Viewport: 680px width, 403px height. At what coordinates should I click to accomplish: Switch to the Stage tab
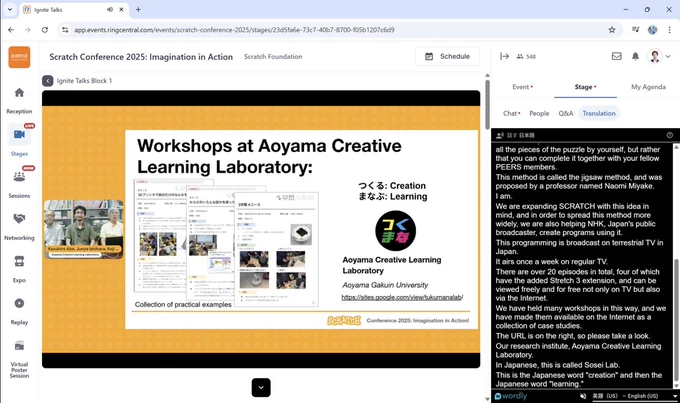(x=585, y=87)
